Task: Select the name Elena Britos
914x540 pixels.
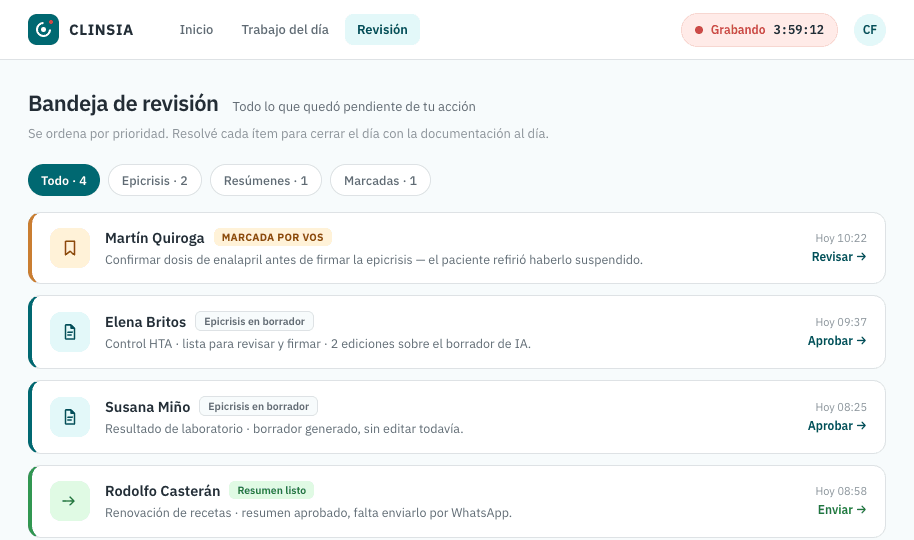Action: click(146, 322)
